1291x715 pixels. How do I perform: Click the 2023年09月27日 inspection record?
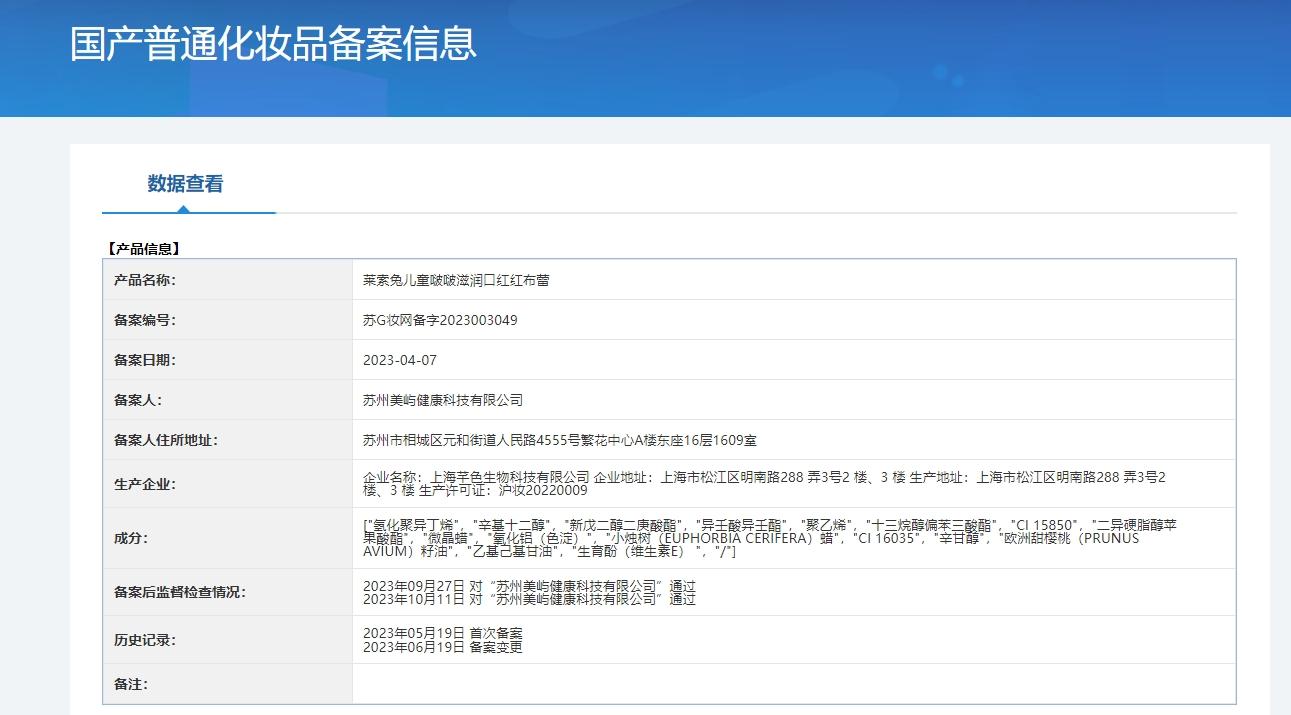pyautogui.click(x=529, y=586)
